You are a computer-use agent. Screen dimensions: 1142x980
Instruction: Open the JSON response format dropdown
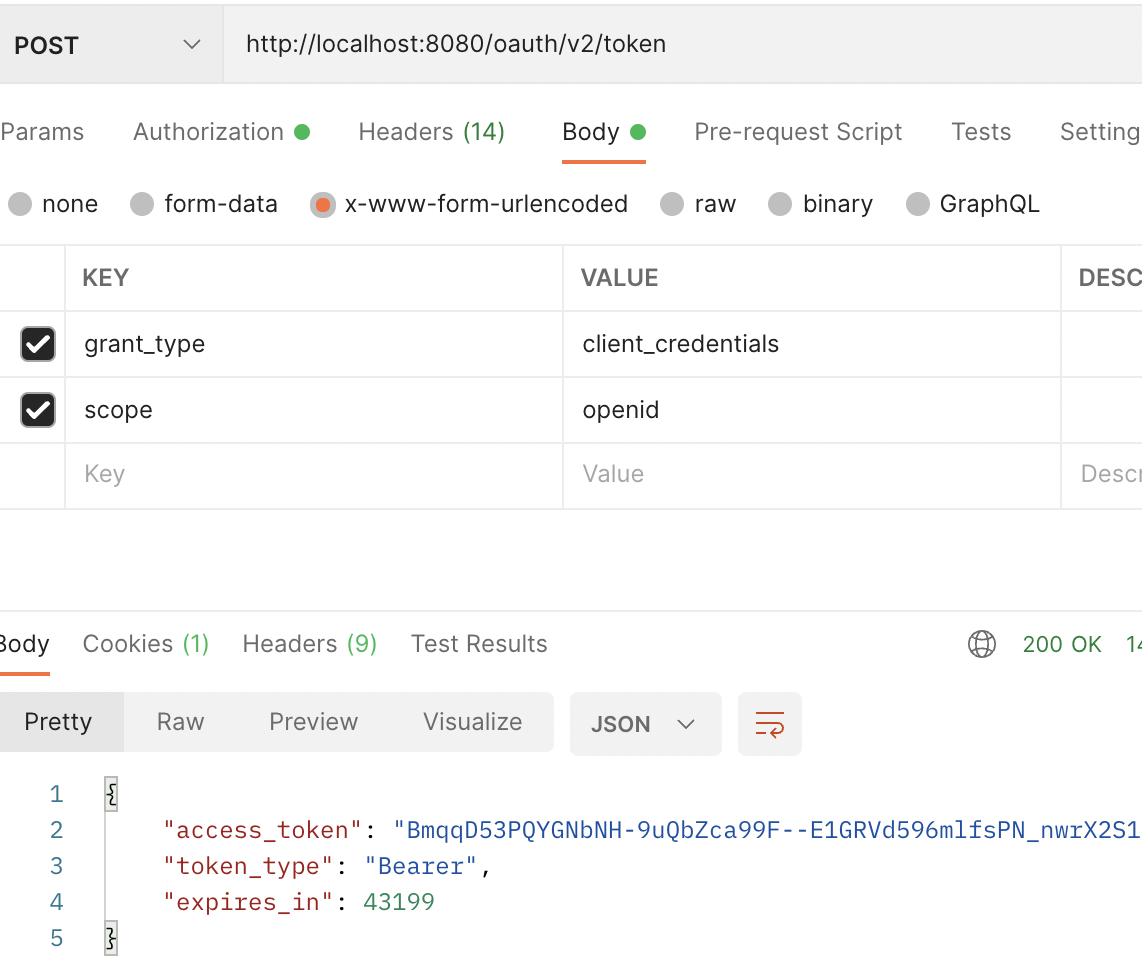[x=645, y=722]
